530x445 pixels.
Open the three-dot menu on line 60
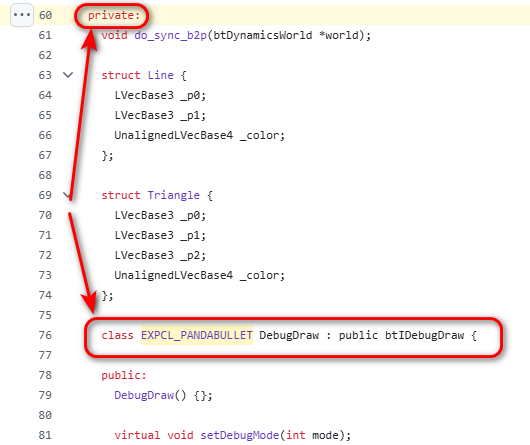click(22, 15)
